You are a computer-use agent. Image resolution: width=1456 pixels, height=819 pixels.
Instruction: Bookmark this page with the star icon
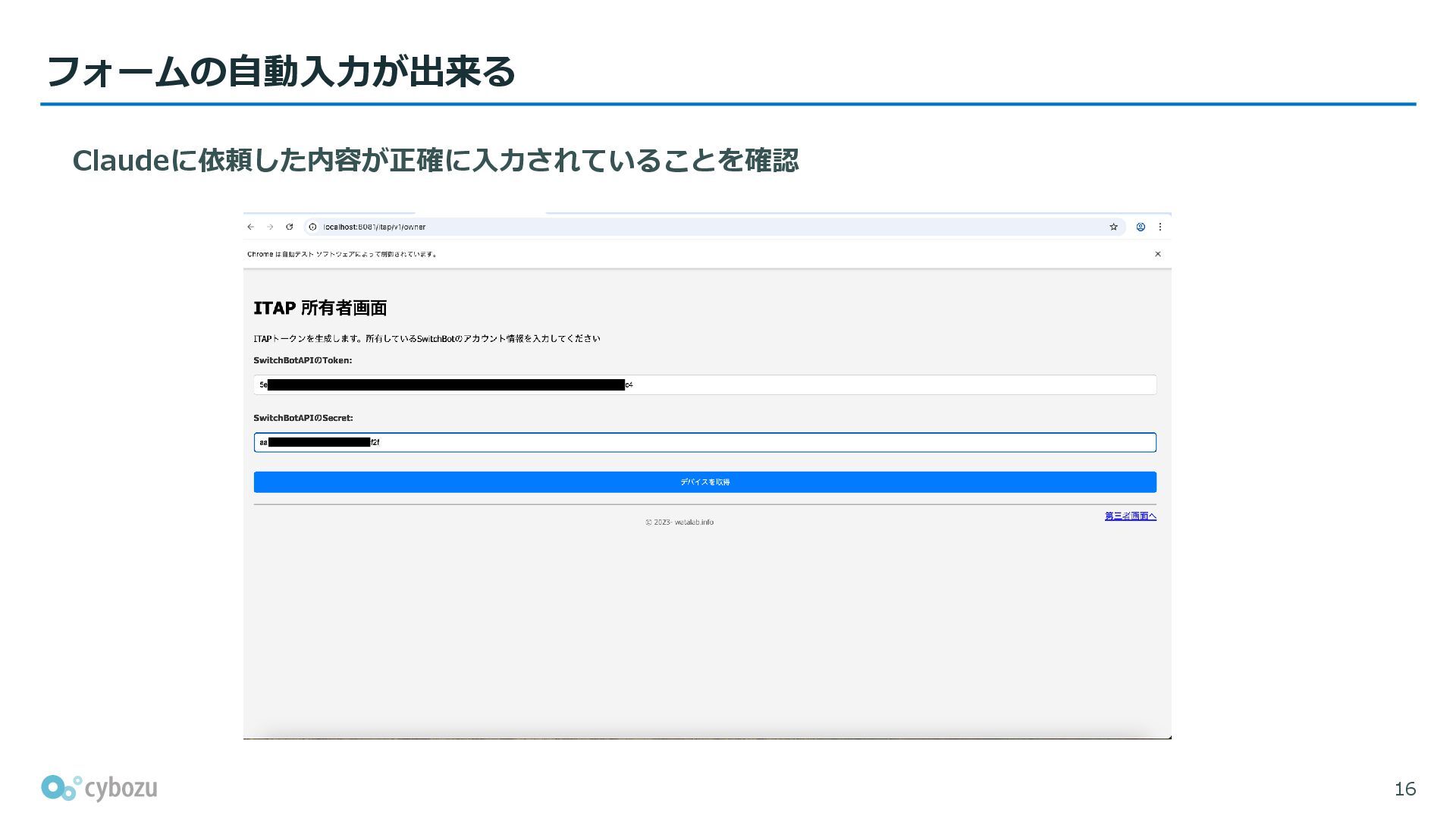(x=1113, y=227)
